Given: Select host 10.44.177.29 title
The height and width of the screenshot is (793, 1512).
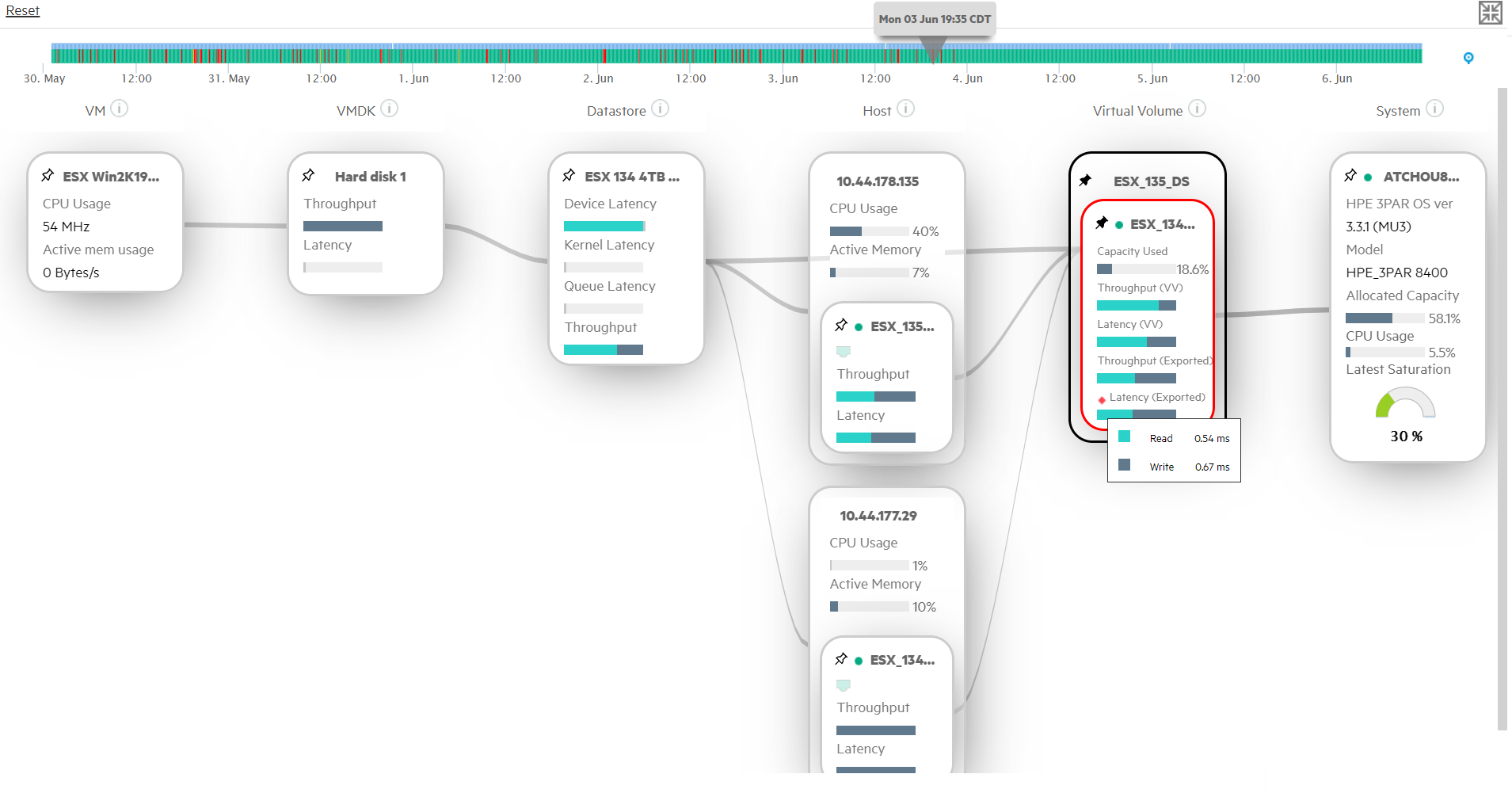Looking at the screenshot, I should [878, 516].
